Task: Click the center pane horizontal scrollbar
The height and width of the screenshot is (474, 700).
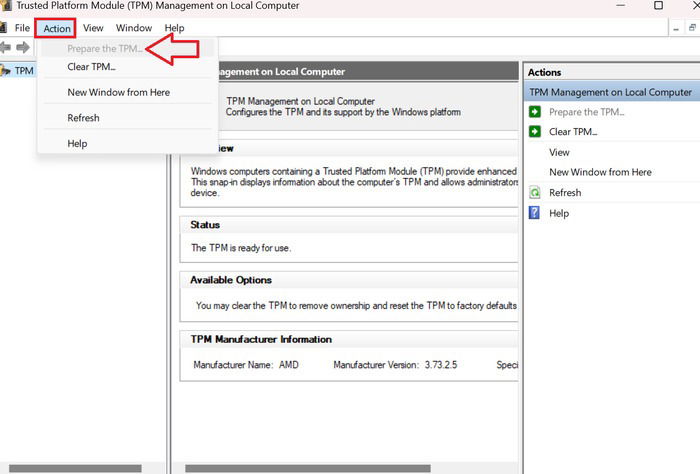Action: [308, 469]
